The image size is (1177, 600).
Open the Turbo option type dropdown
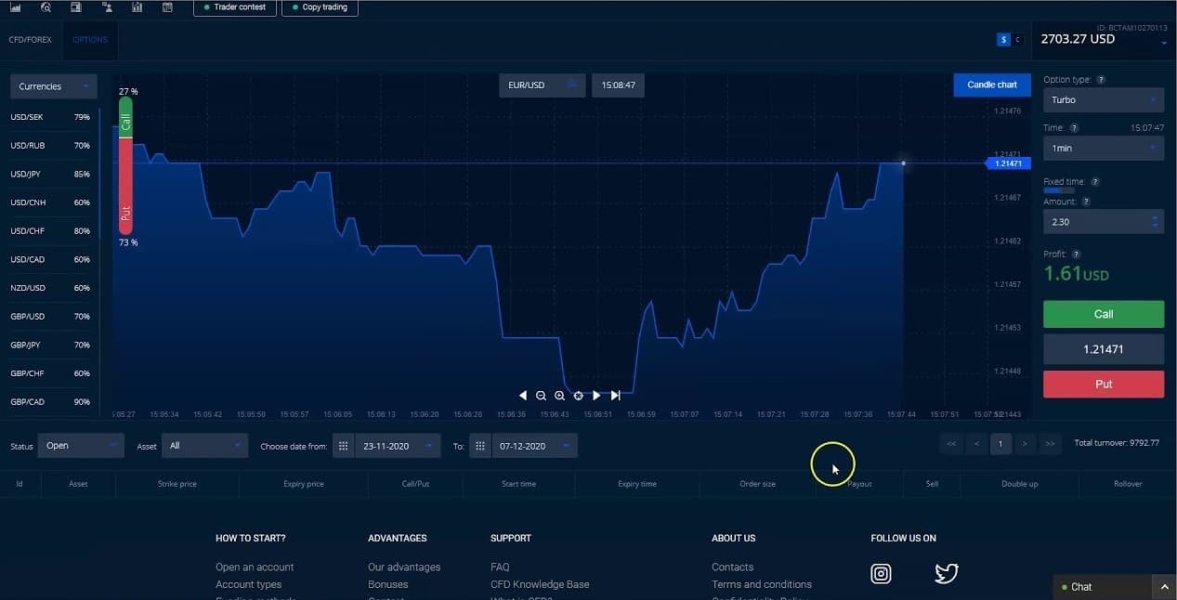[1103, 100]
